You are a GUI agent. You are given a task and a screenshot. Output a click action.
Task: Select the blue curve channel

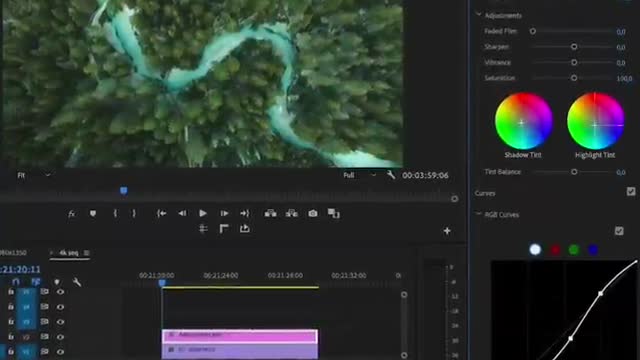coord(593,249)
